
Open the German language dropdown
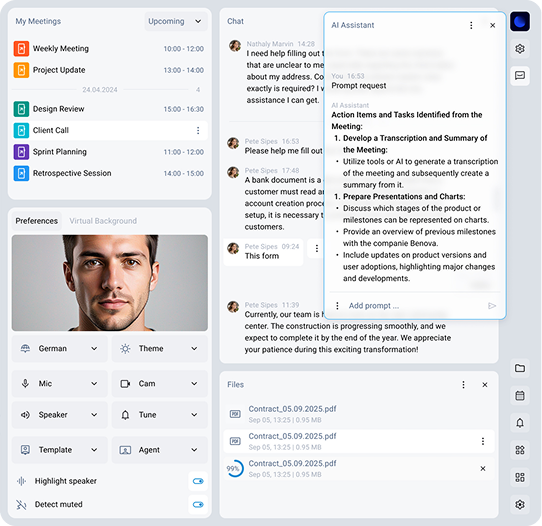(x=60, y=349)
